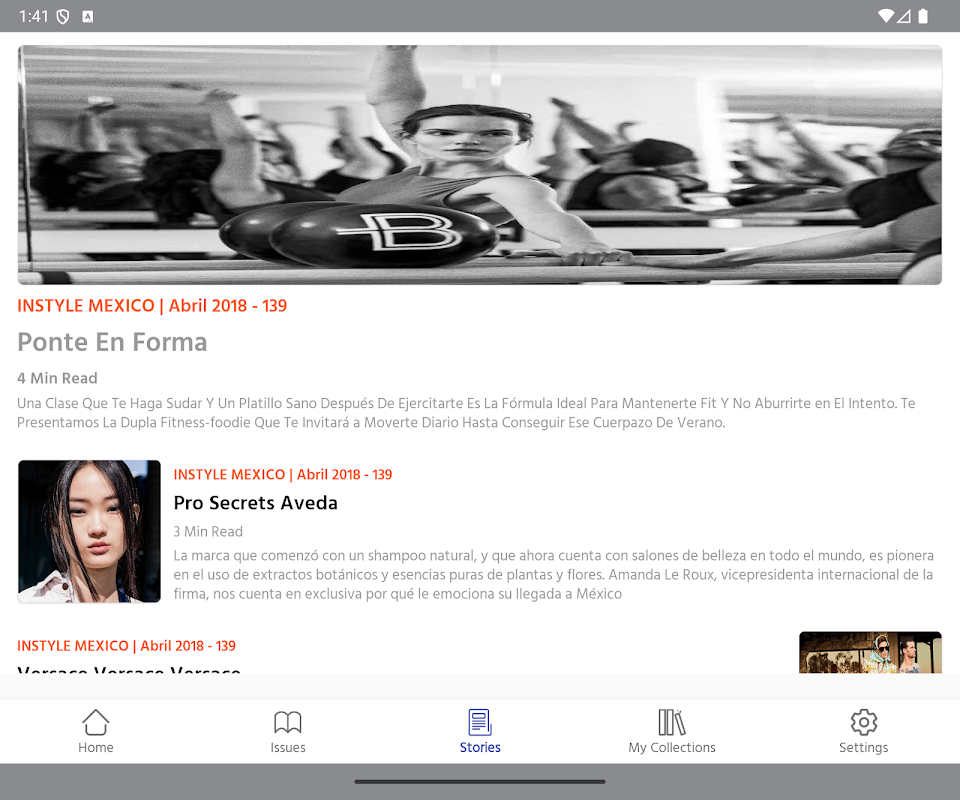Tap the '4 Min Read' label
This screenshot has width=960, height=800.
click(57, 378)
